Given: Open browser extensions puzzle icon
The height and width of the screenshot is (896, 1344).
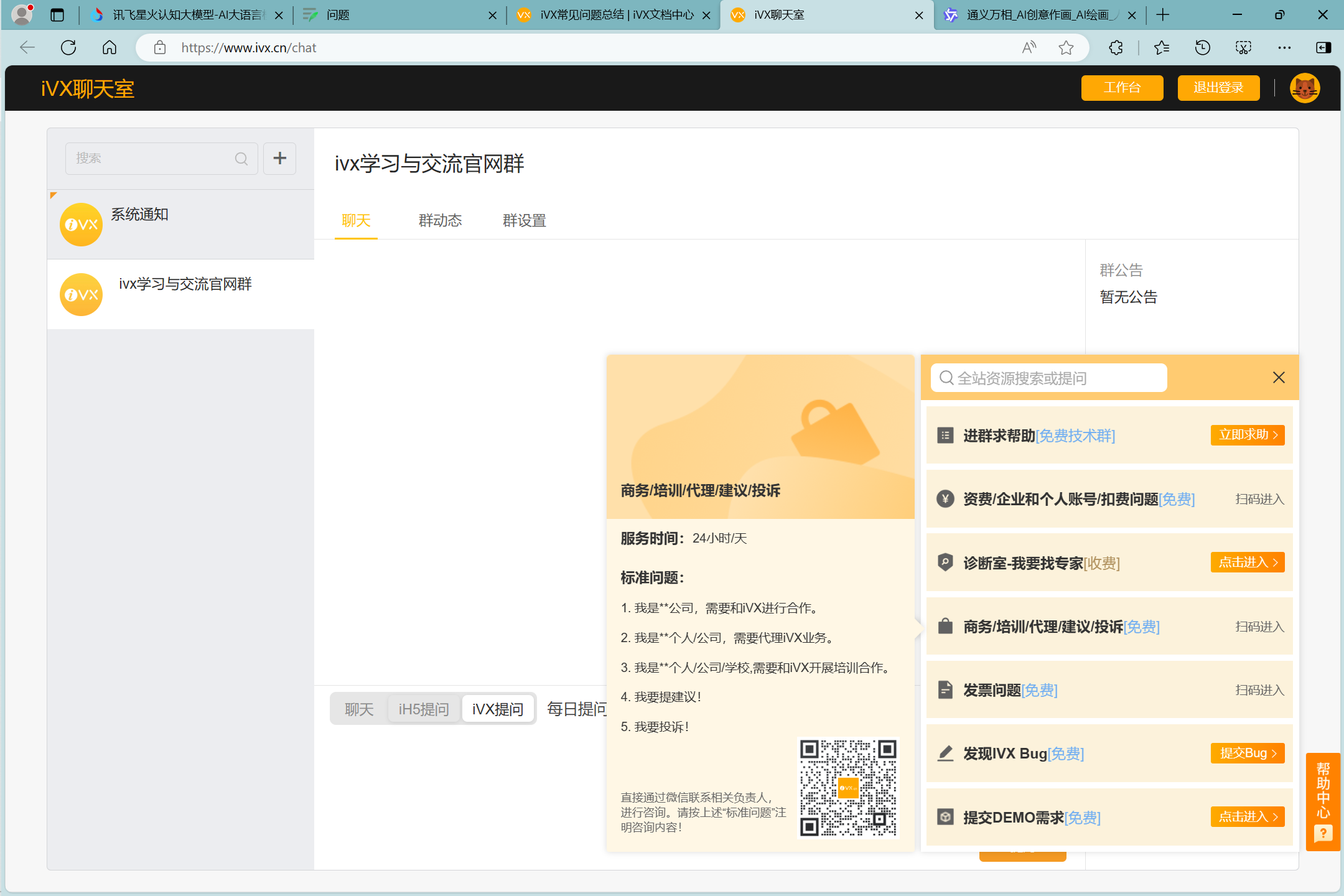Looking at the screenshot, I should point(1116,48).
